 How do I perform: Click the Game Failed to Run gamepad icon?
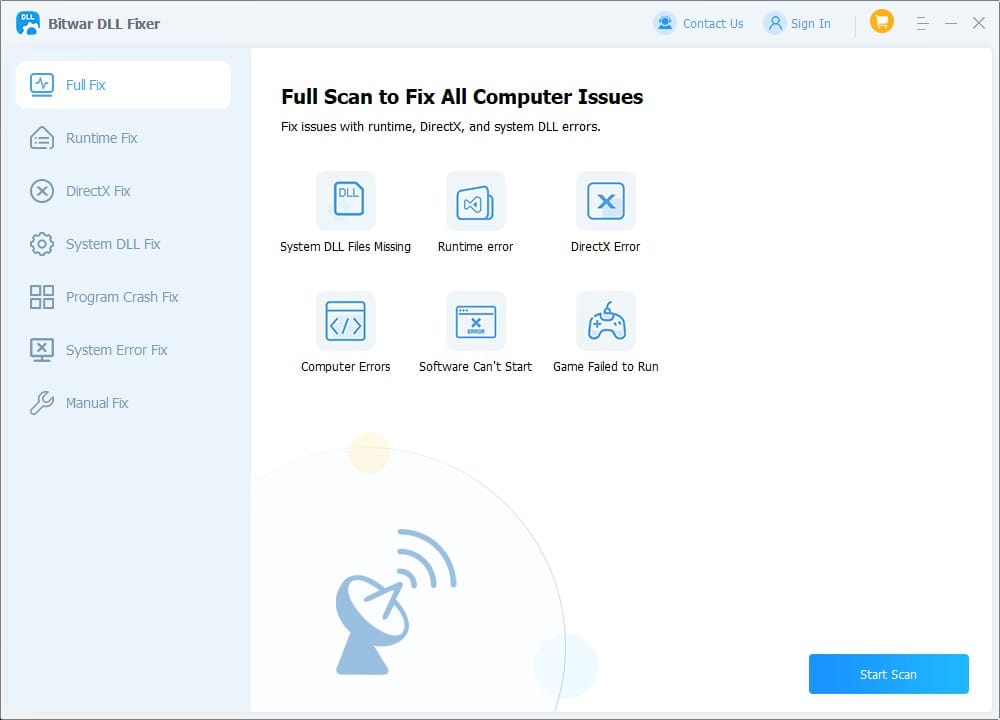606,321
